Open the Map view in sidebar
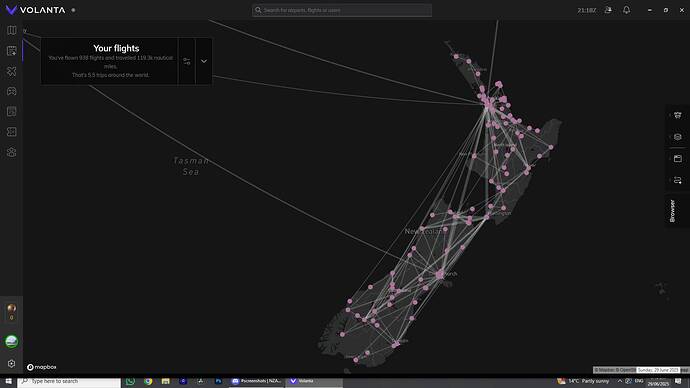 (x=11, y=30)
